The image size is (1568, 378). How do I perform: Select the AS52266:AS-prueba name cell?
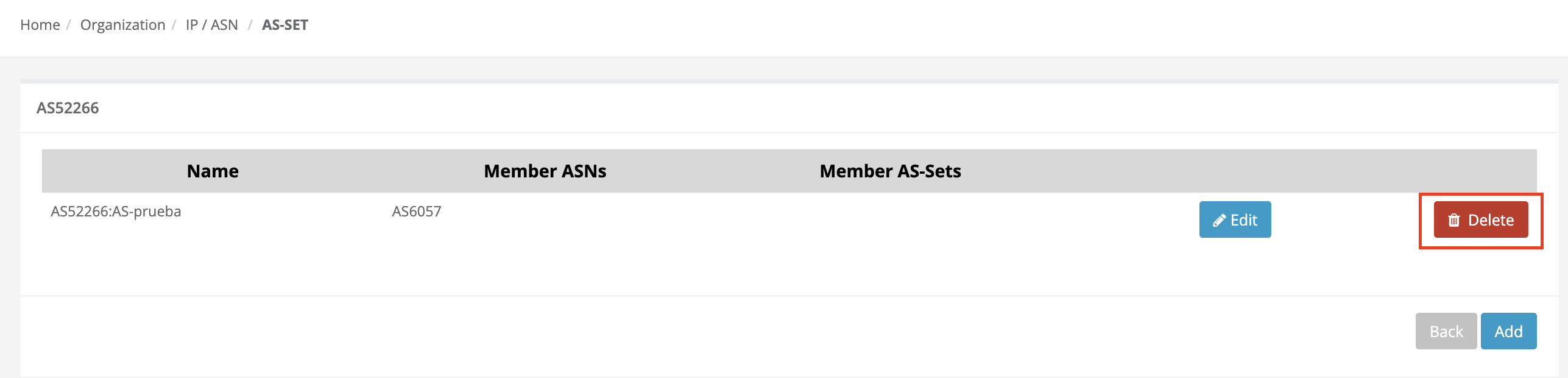pos(116,212)
